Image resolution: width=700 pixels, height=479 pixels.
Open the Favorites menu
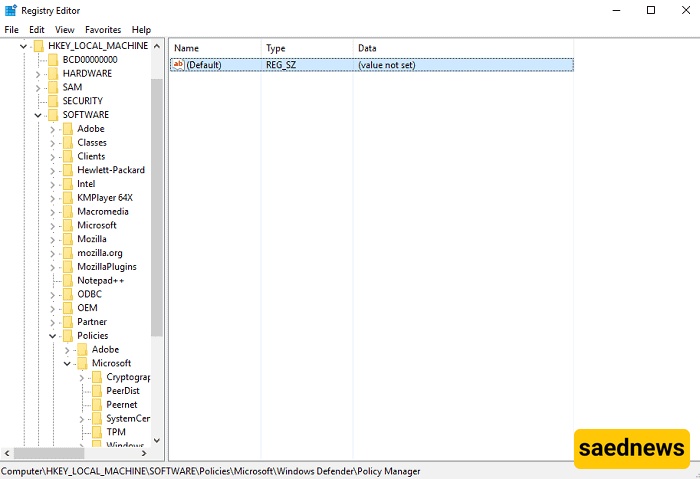coord(103,30)
